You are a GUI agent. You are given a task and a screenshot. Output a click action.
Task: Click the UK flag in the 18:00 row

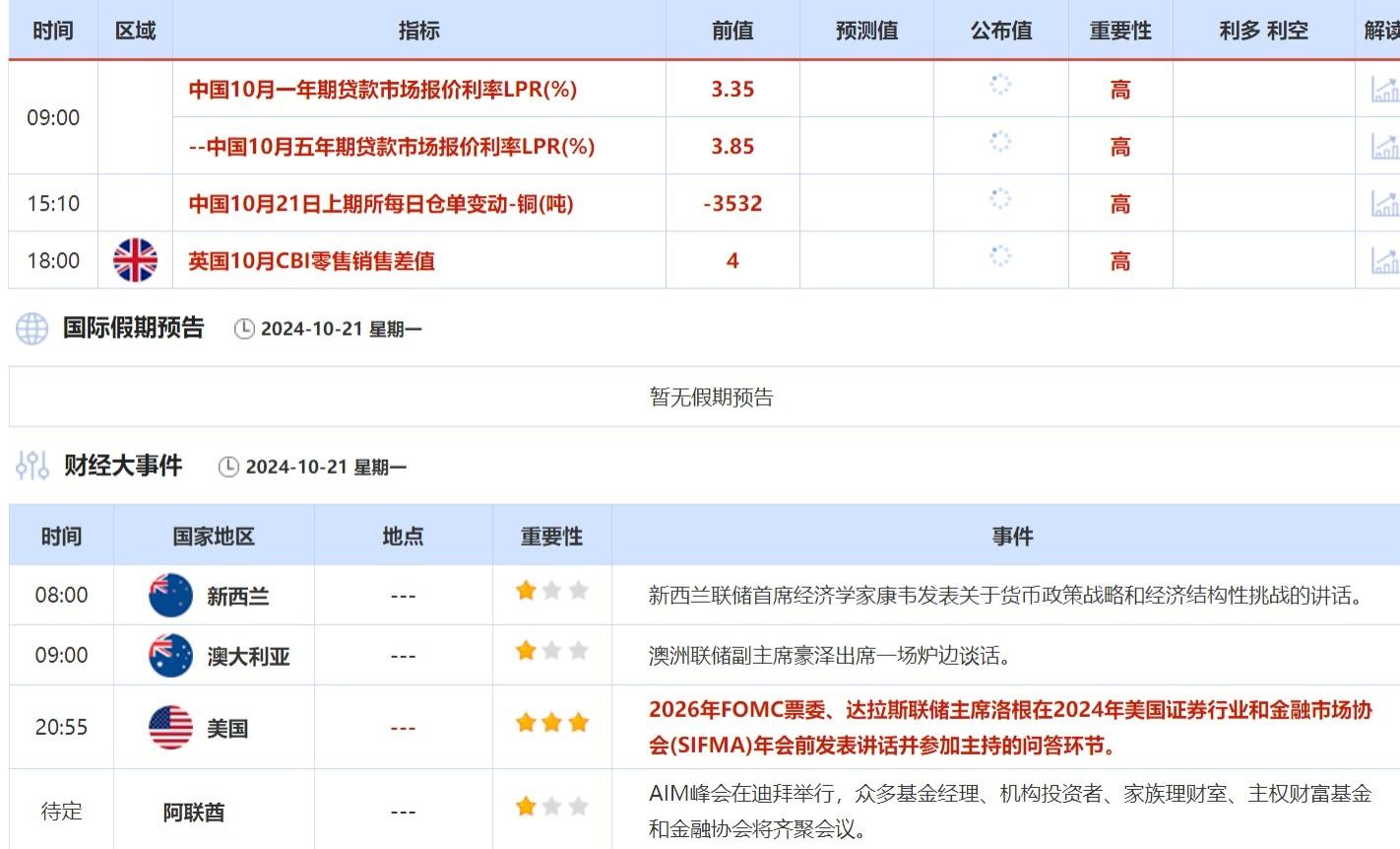pos(135,260)
